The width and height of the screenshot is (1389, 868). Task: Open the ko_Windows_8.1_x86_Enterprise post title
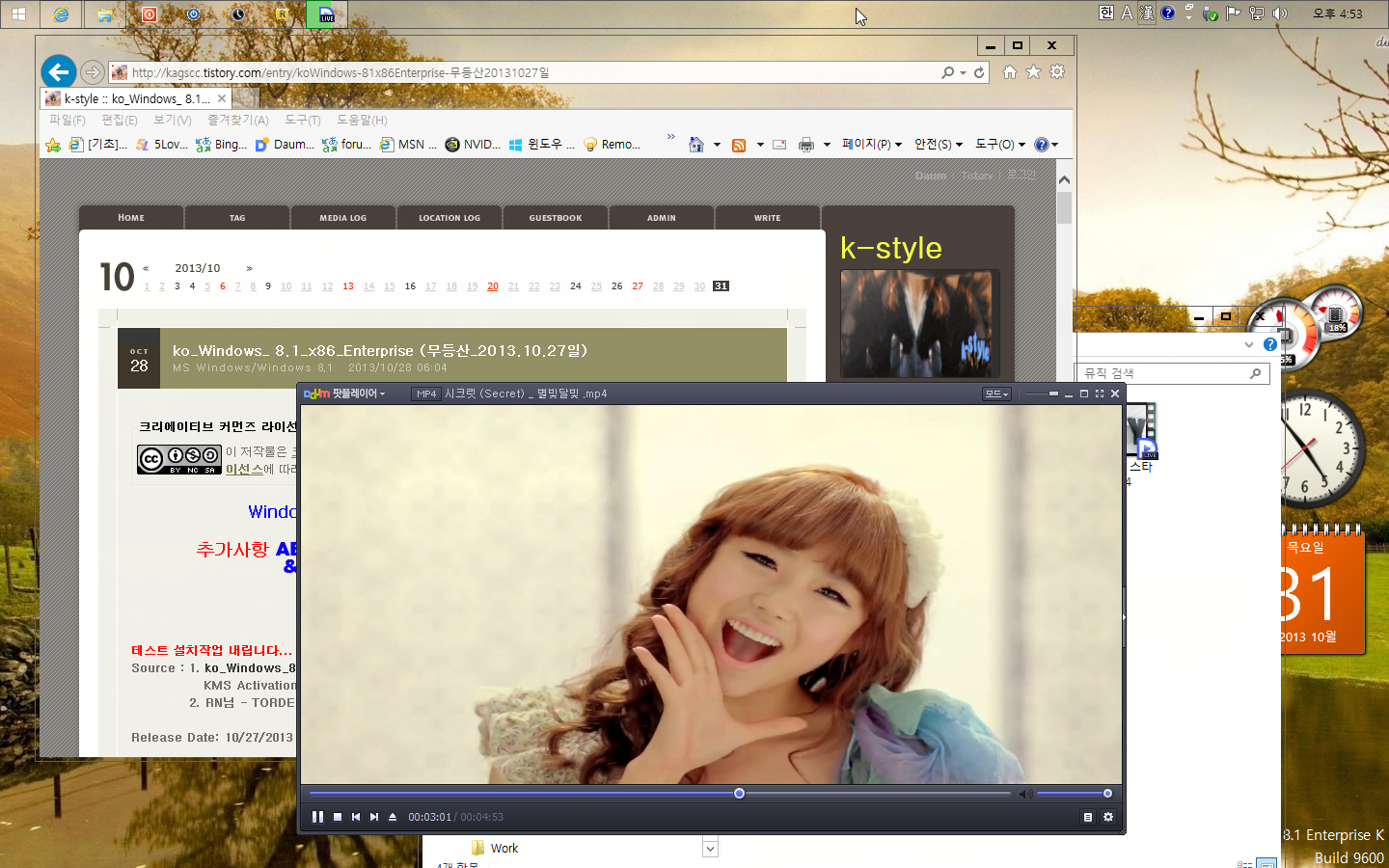click(x=380, y=350)
